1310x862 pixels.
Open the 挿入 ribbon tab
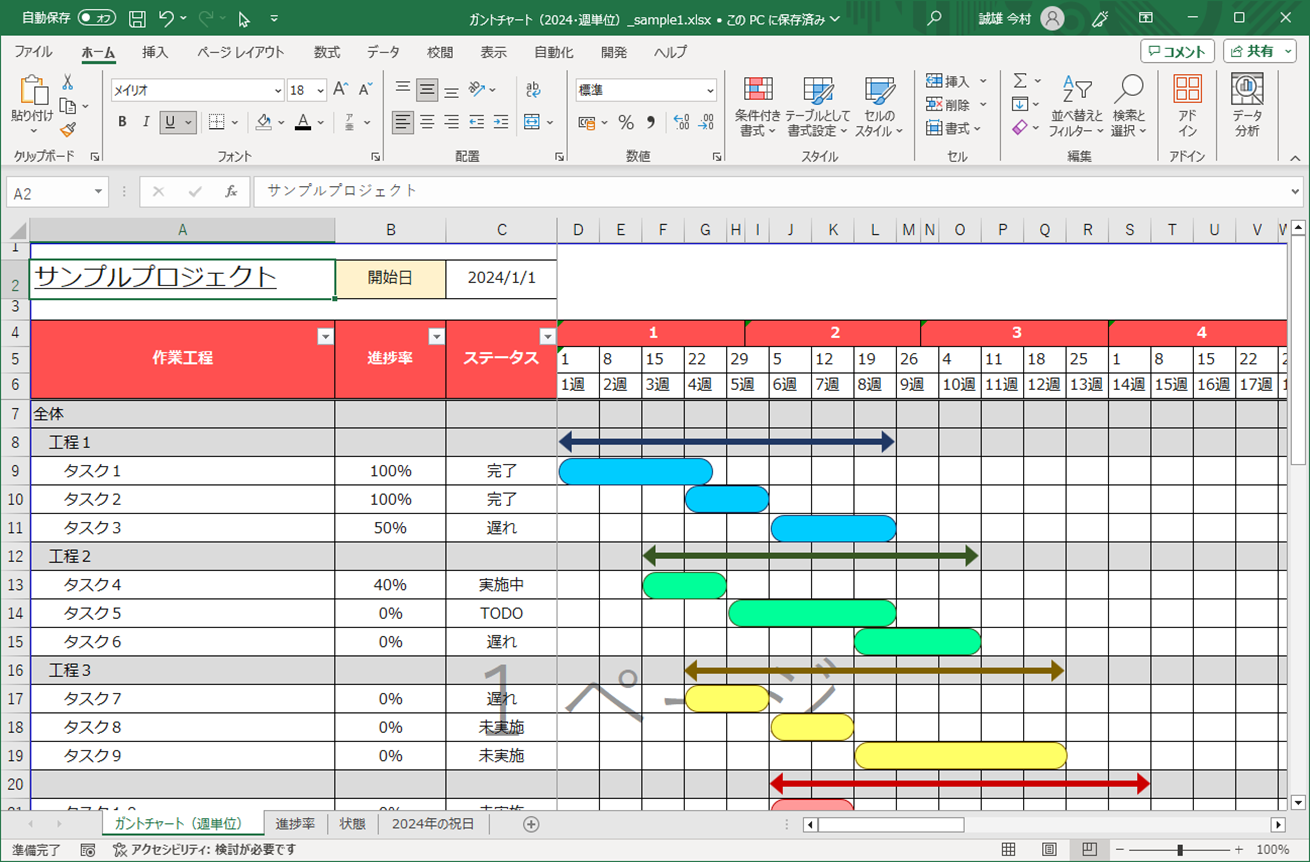[155, 52]
